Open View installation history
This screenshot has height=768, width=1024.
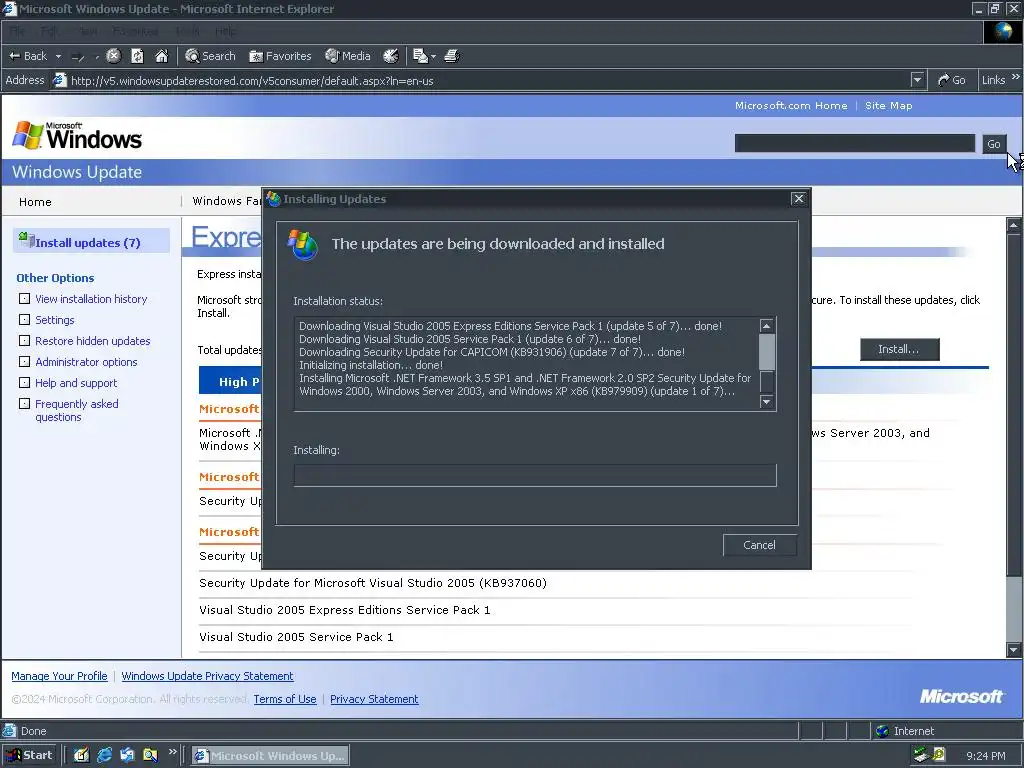[91, 299]
